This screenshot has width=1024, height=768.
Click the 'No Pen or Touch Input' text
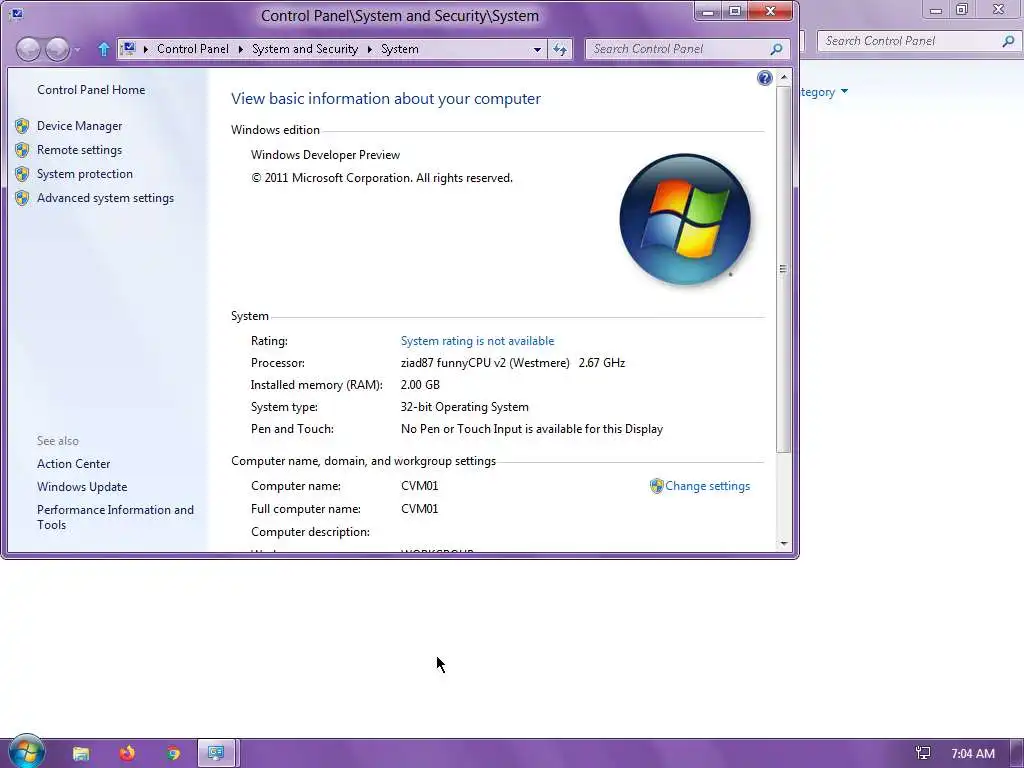pos(532,429)
